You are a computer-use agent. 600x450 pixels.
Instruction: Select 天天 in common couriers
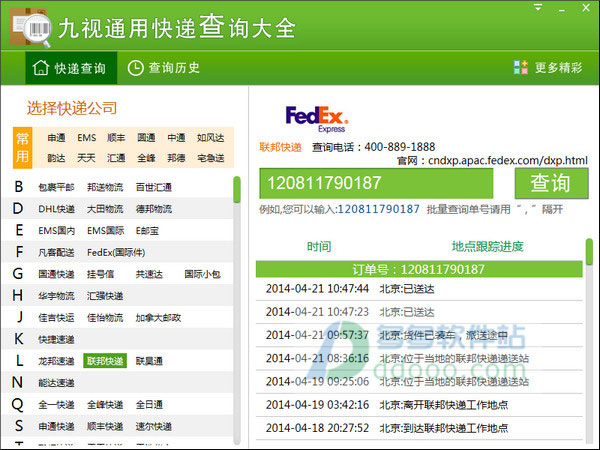(86, 158)
